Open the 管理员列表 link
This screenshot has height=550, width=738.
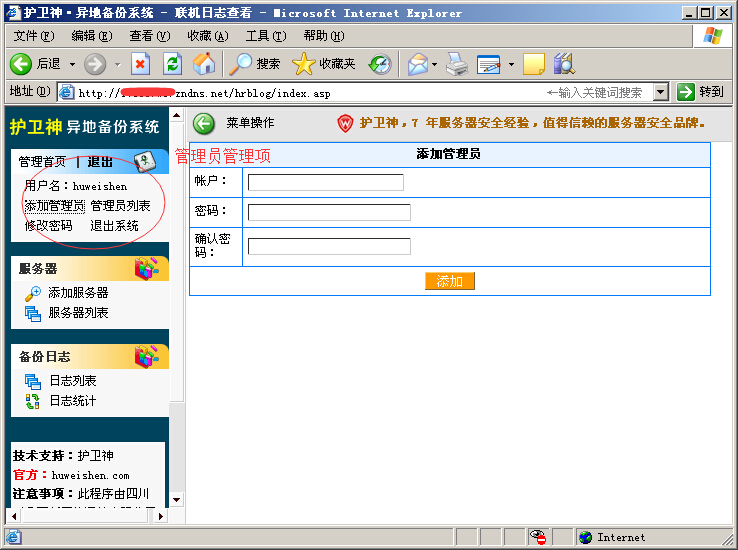pos(120,206)
